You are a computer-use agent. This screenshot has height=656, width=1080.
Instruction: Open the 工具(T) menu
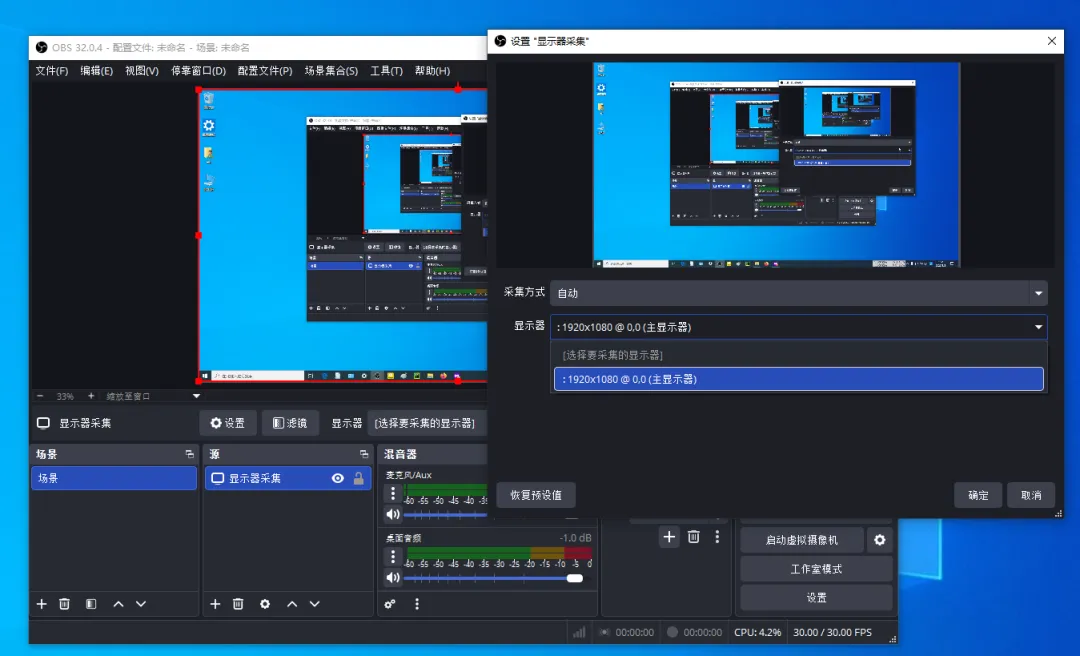click(386, 70)
